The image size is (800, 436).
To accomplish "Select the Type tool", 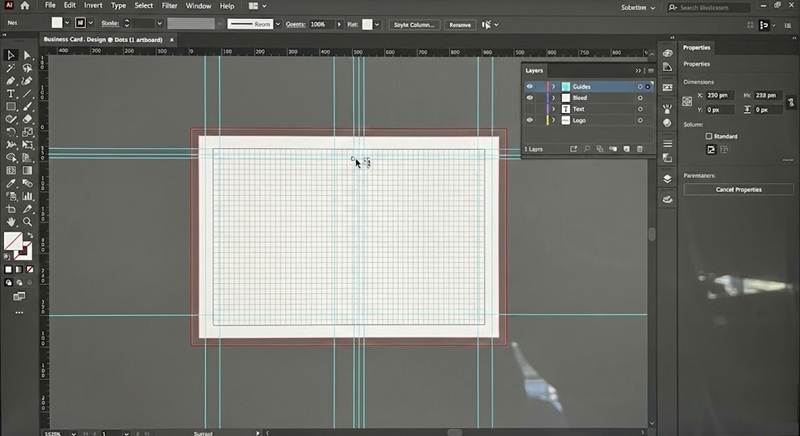I will point(11,93).
